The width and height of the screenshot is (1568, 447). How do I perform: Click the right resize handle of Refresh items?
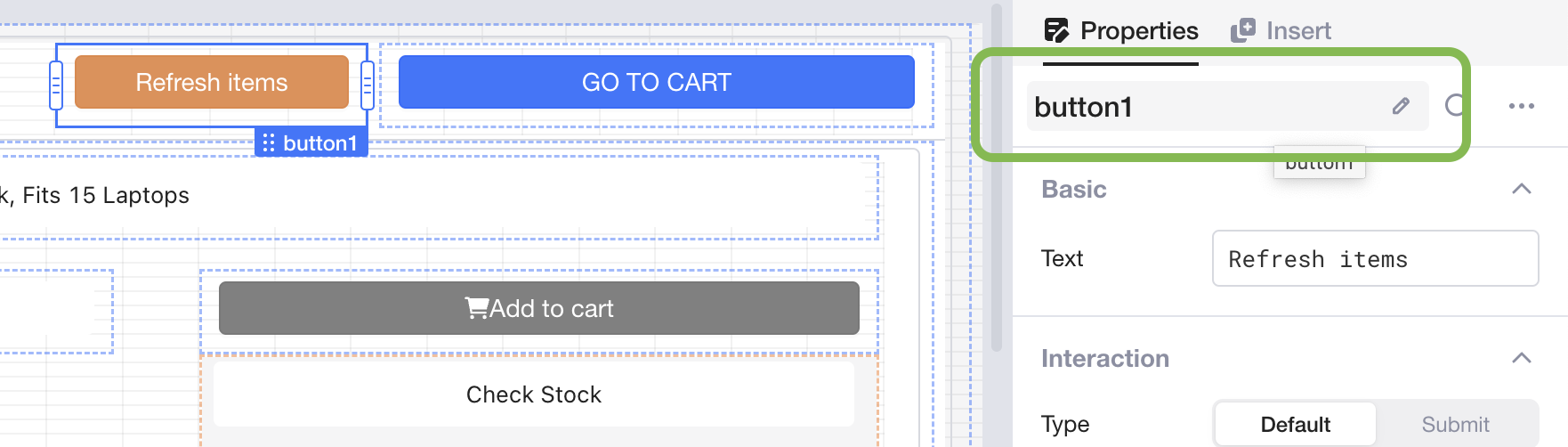tap(367, 85)
